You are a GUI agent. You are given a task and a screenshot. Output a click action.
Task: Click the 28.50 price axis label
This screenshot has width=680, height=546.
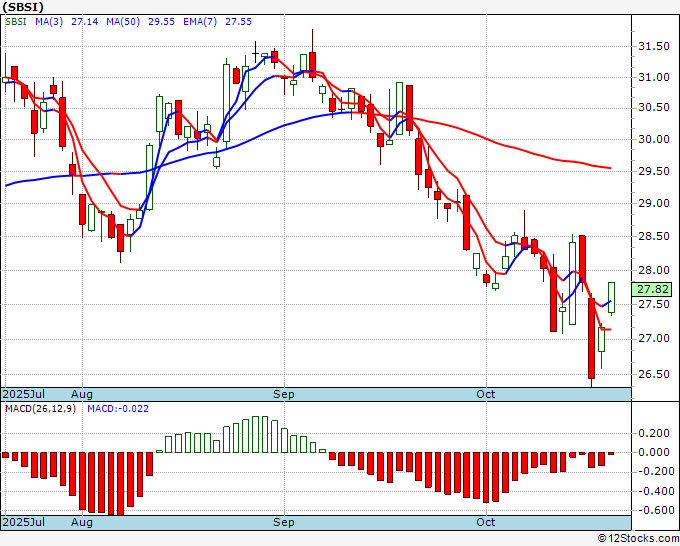point(654,236)
